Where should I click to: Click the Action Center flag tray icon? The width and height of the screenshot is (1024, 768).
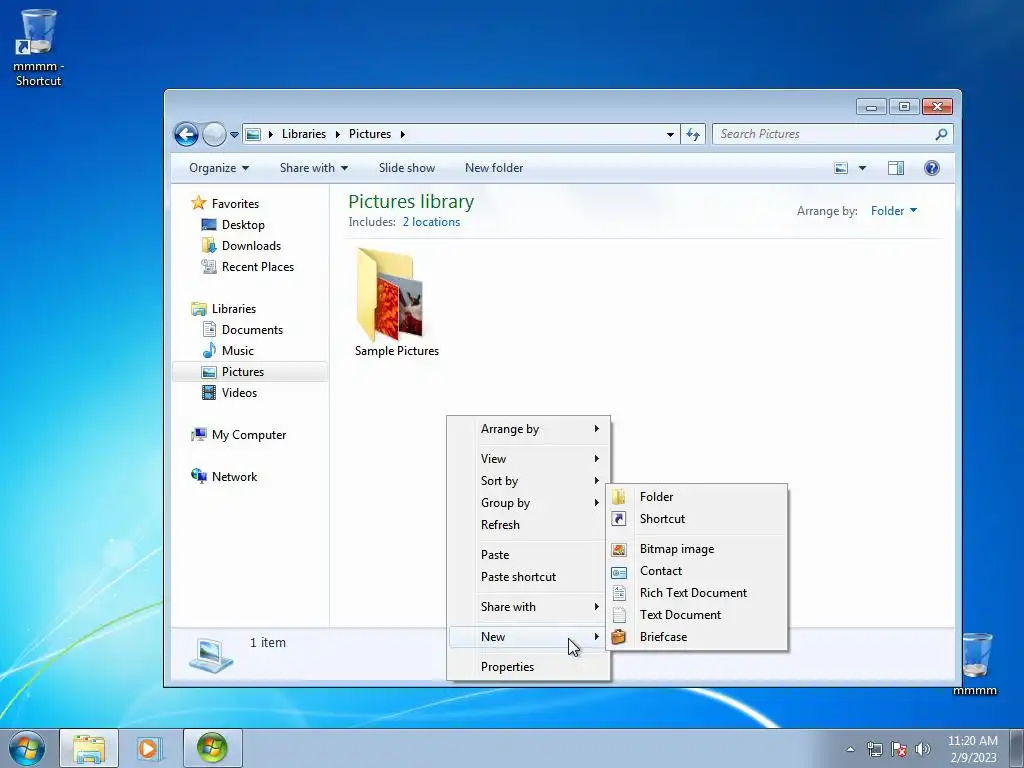pyautogui.click(x=899, y=749)
